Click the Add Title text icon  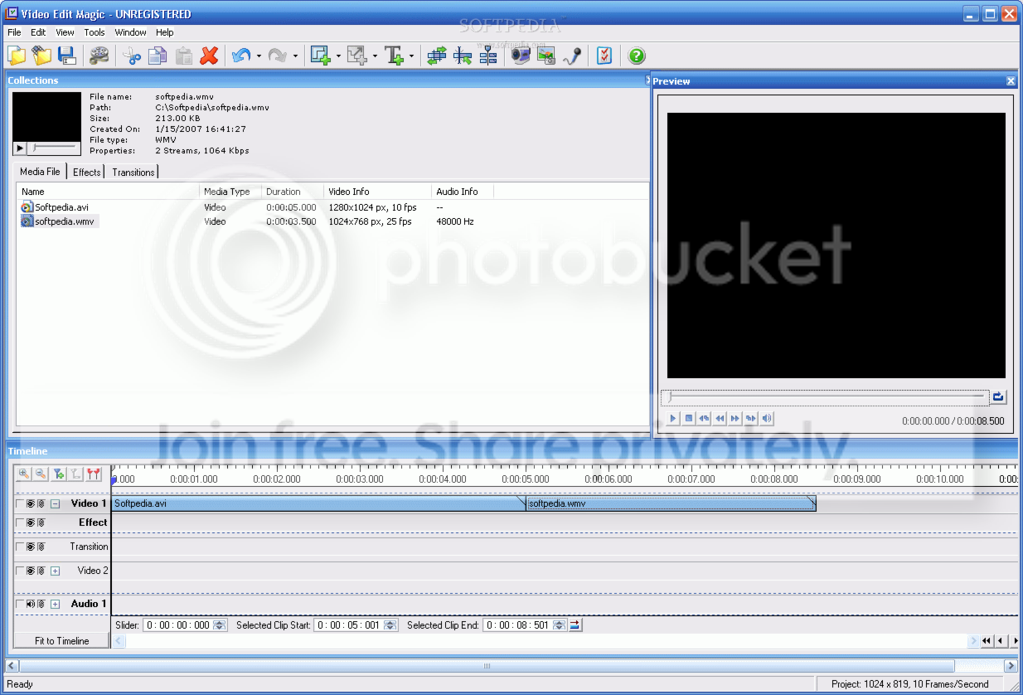394,56
